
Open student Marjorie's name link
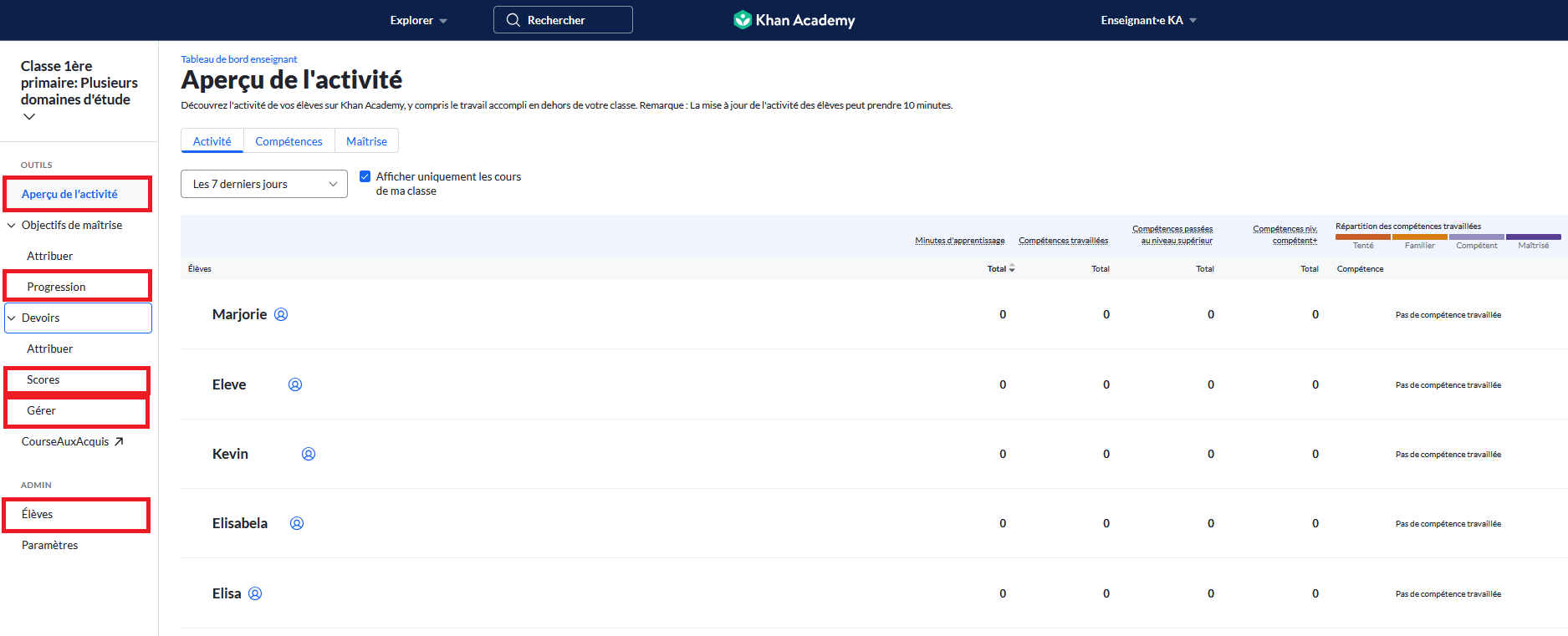[240, 314]
